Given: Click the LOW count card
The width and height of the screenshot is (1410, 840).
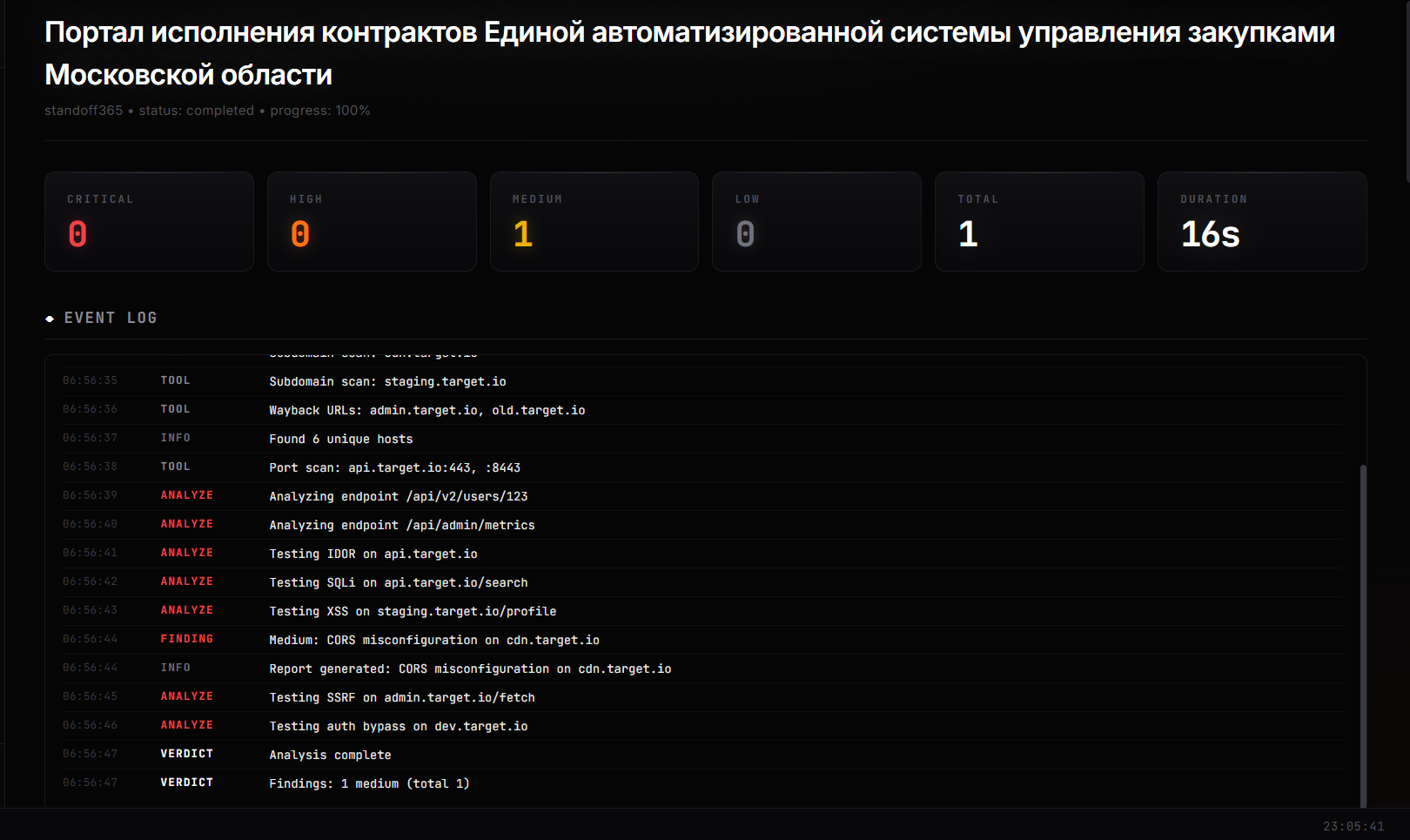Looking at the screenshot, I should (x=816, y=221).
